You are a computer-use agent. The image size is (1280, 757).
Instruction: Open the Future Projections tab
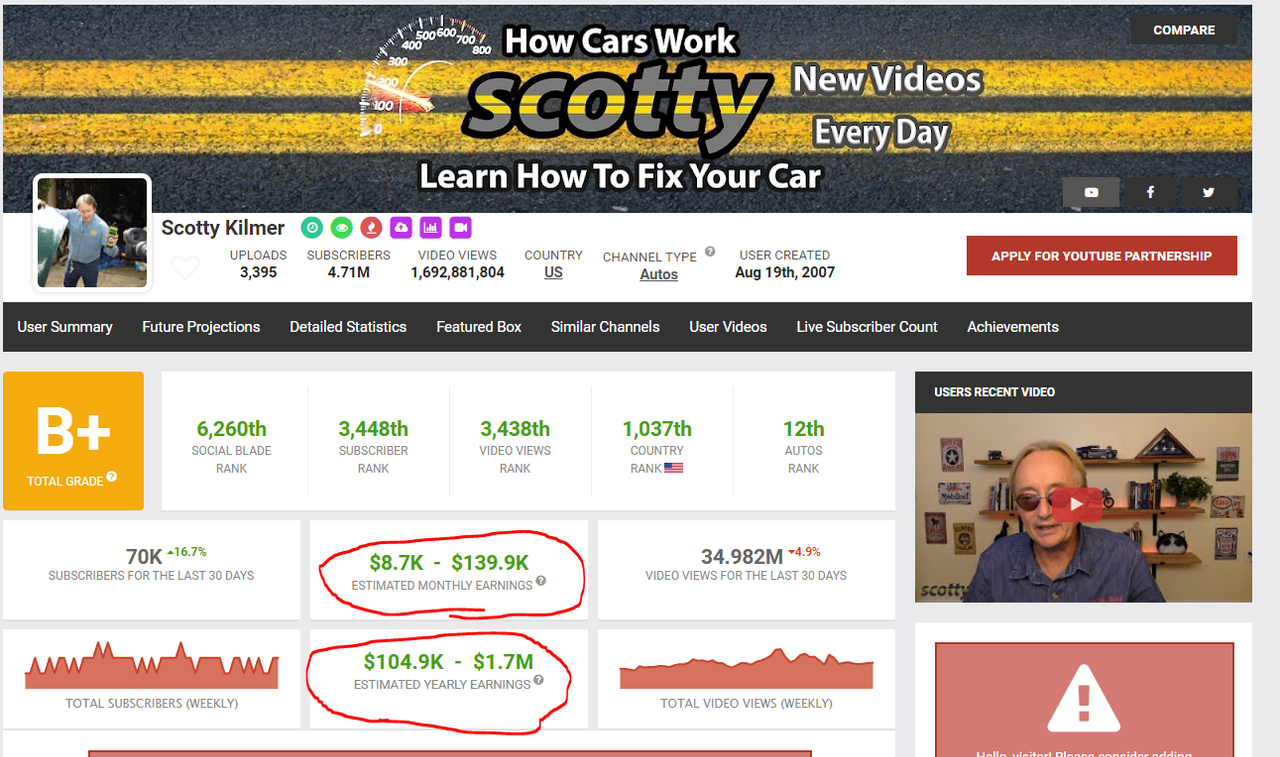tap(201, 327)
